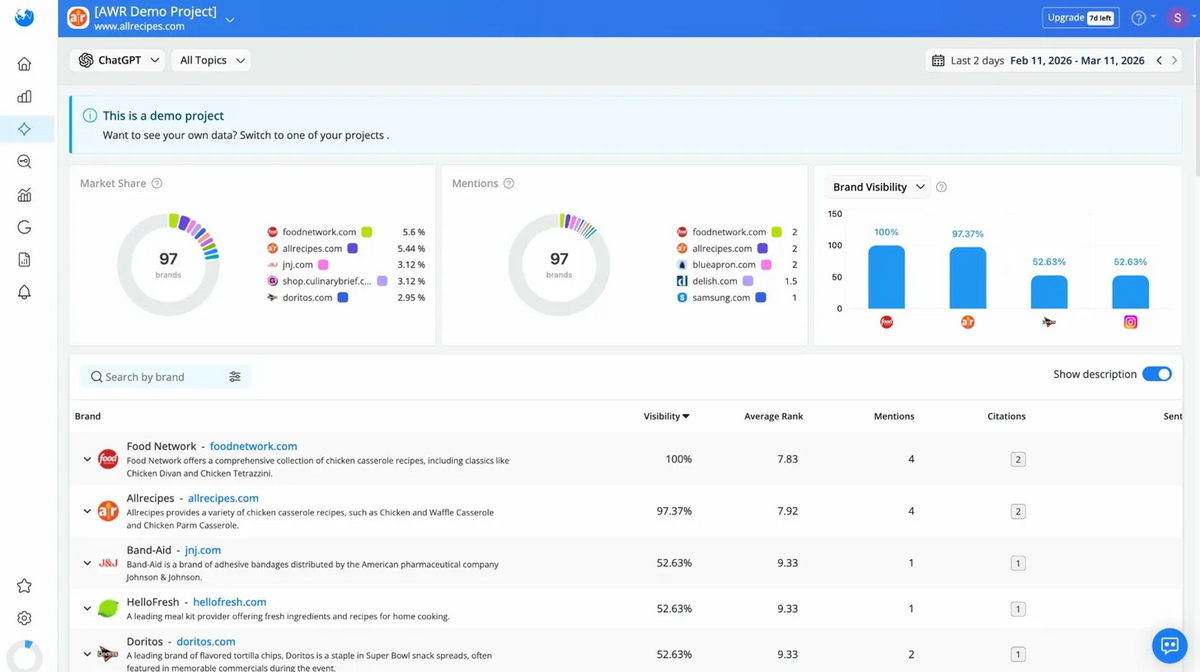This screenshot has width=1200, height=672.
Task: Expand the Doritos row
Action: click(x=87, y=655)
